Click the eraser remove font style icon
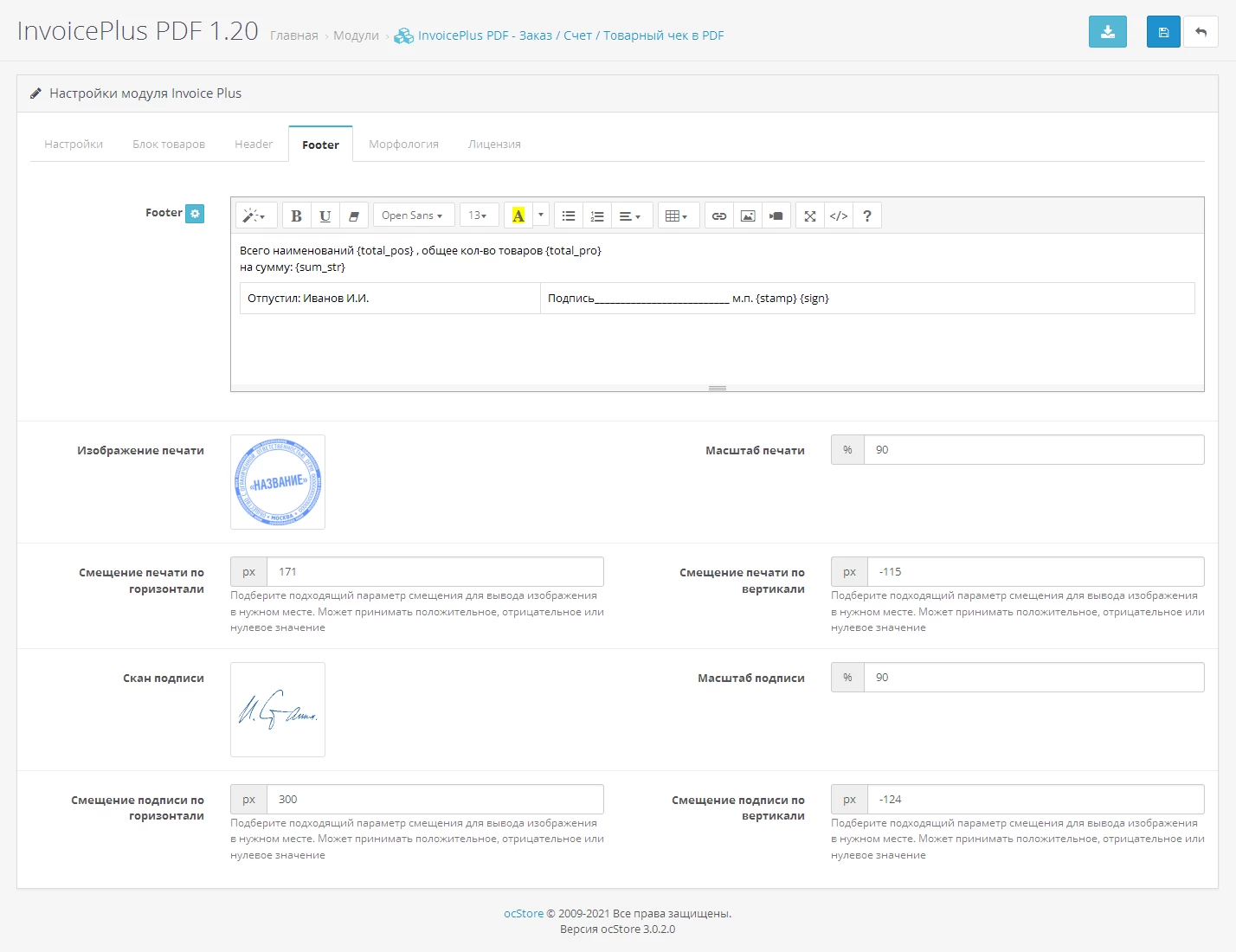 353,215
